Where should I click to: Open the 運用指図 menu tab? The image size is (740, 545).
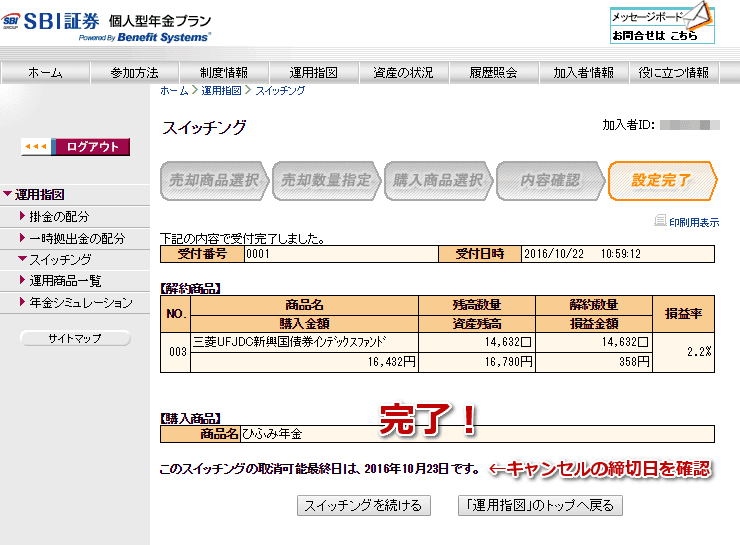314,73
